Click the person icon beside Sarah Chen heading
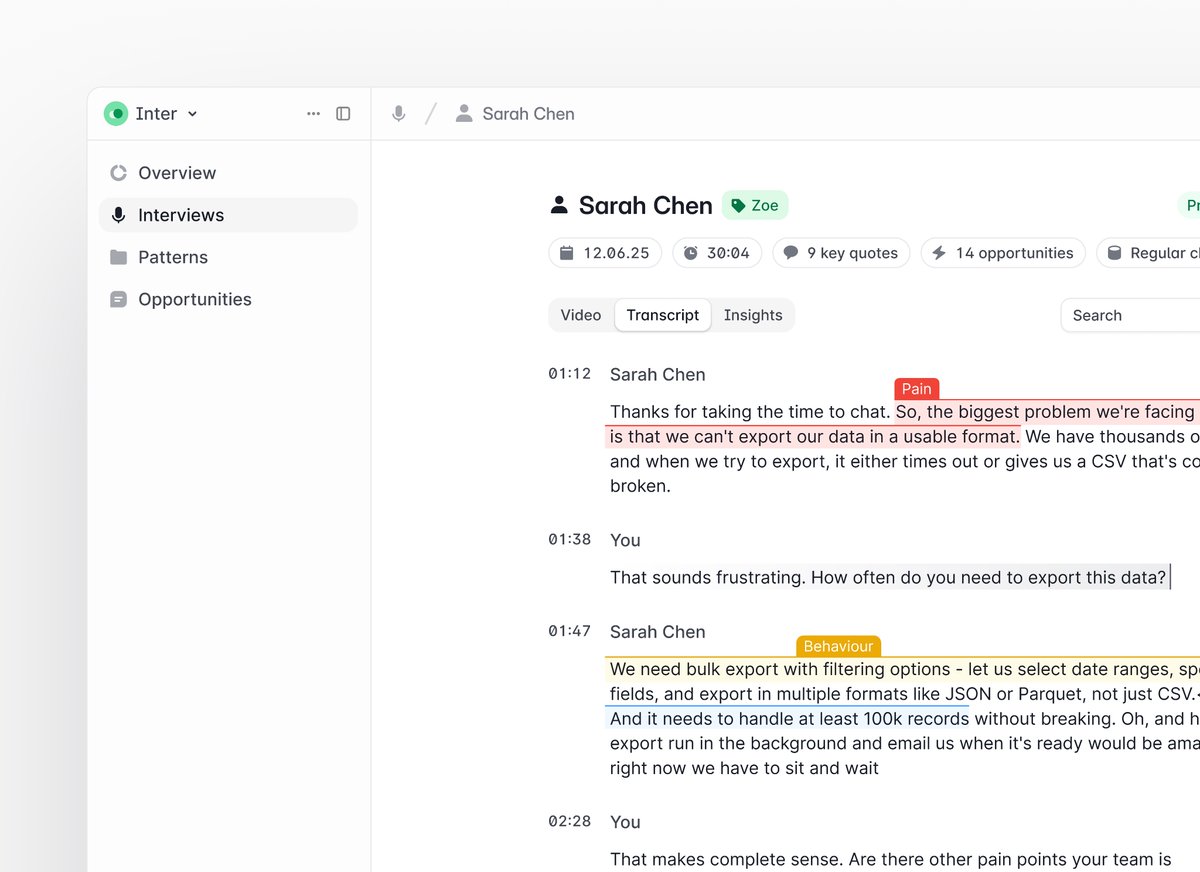Screen dimensions: 1200x872 coord(559,205)
